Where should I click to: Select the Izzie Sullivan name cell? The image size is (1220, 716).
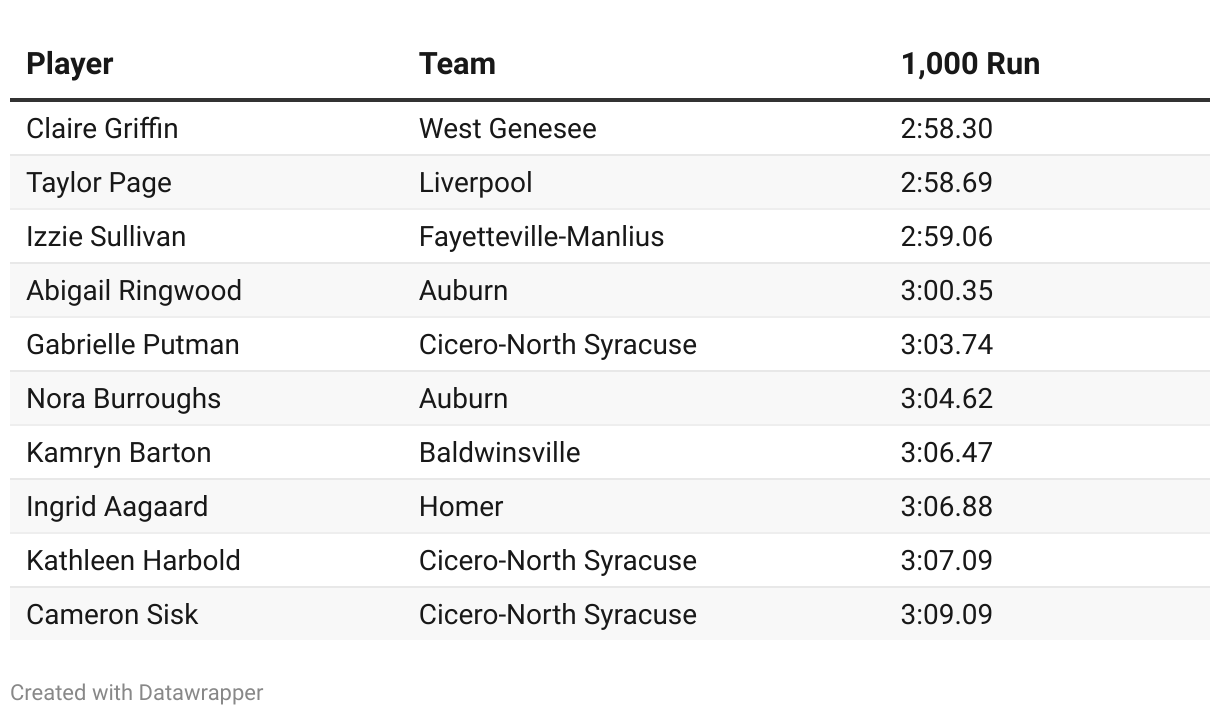[x=106, y=237]
